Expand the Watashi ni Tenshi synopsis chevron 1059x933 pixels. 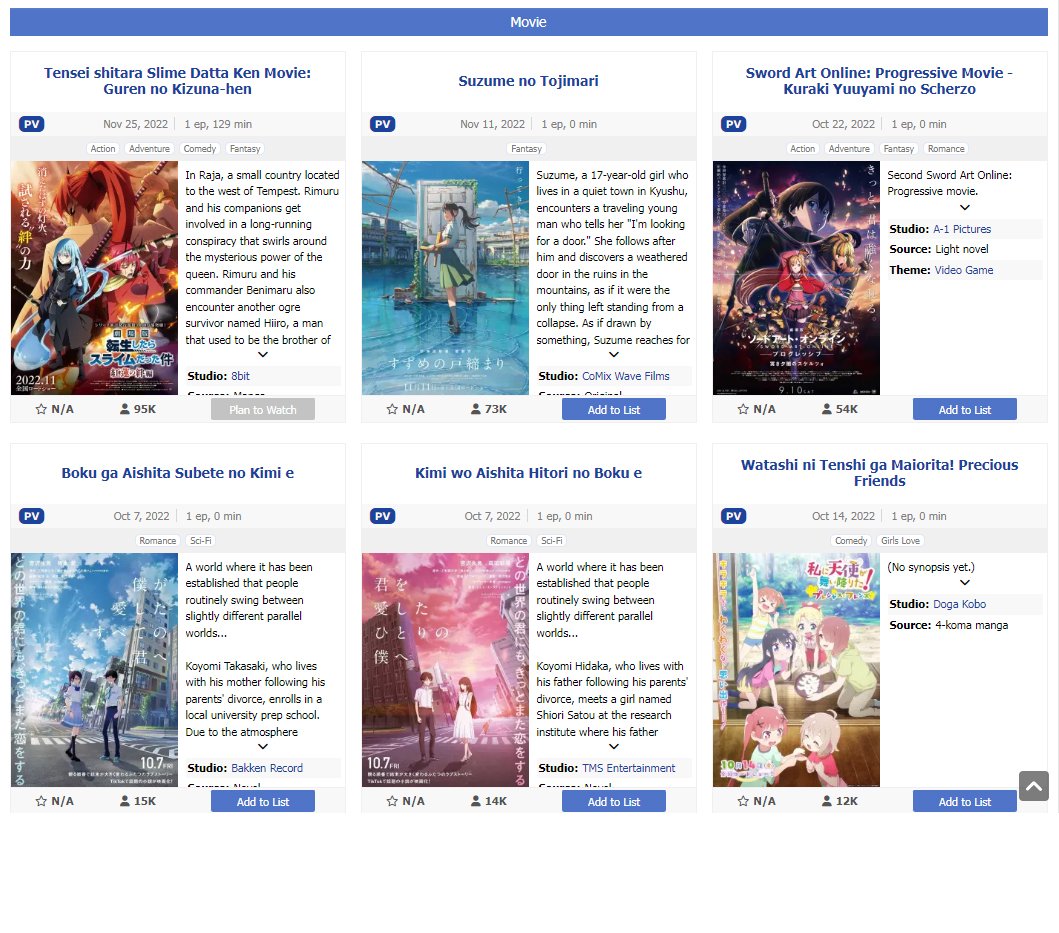(x=964, y=582)
